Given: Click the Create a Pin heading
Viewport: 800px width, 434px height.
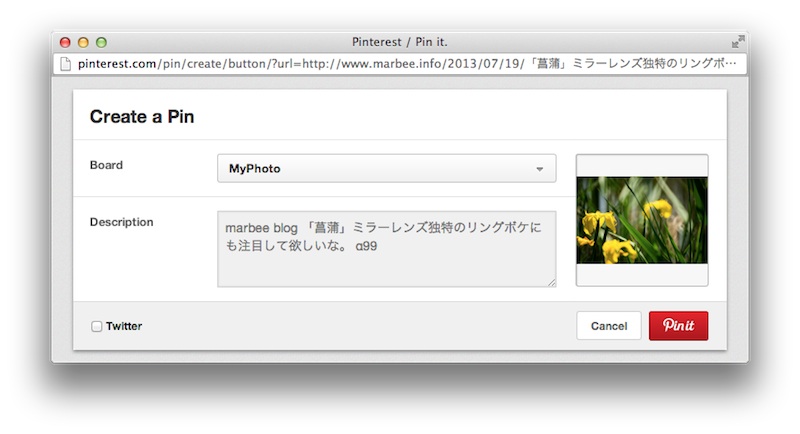Looking at the screenshot, I should click(142, 117).
